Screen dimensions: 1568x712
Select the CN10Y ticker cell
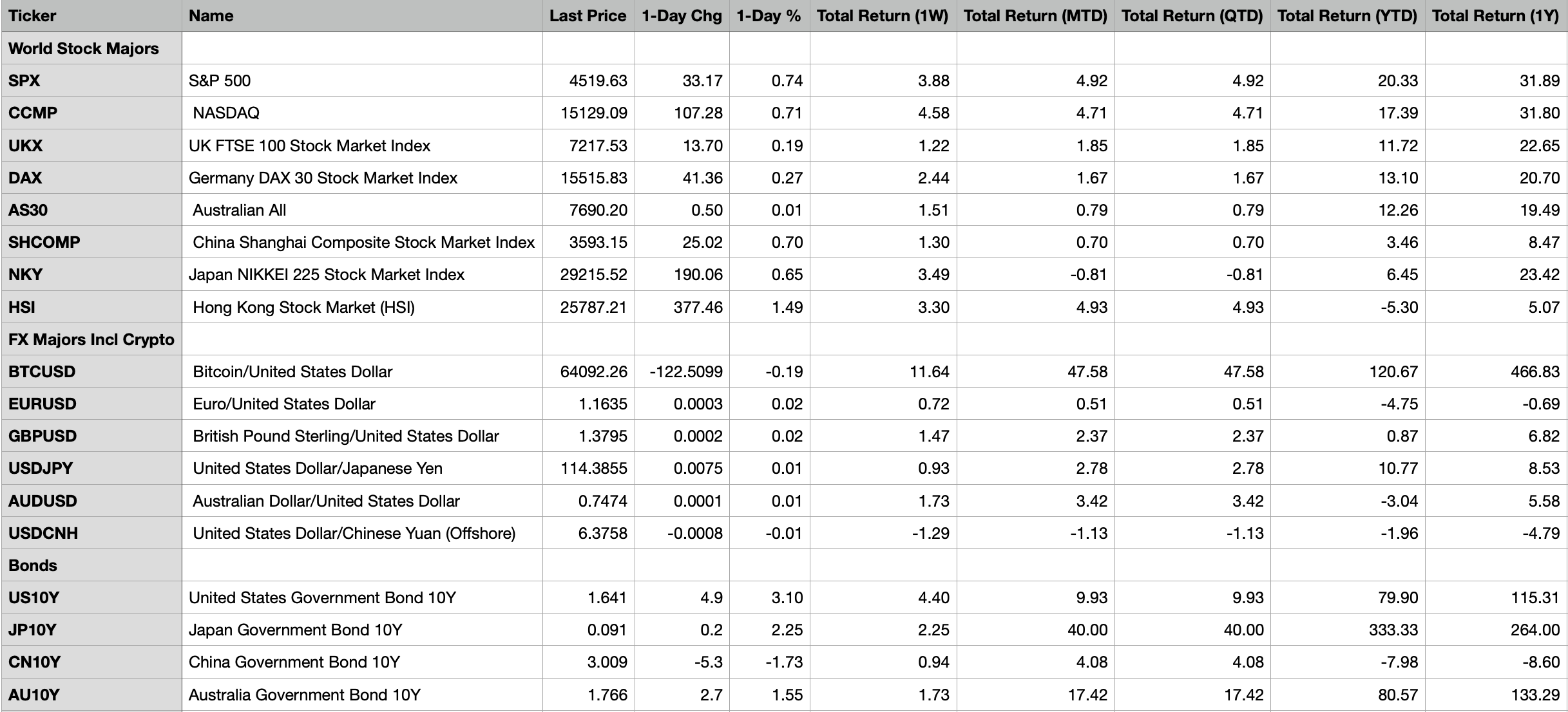tap(91, 662)
